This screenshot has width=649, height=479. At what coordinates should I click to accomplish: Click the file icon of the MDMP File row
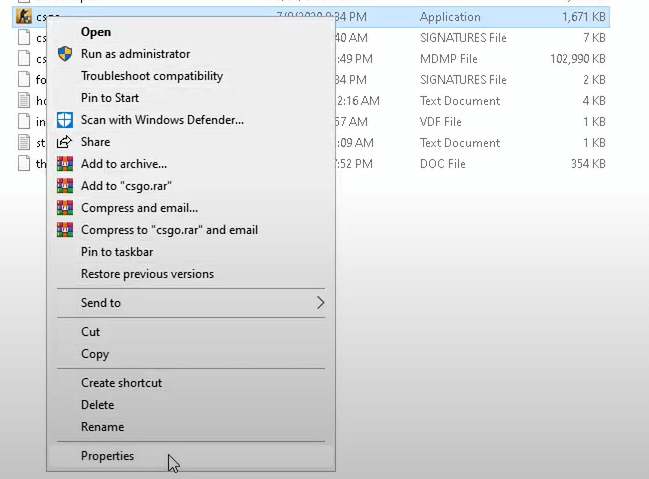point(24,58)
